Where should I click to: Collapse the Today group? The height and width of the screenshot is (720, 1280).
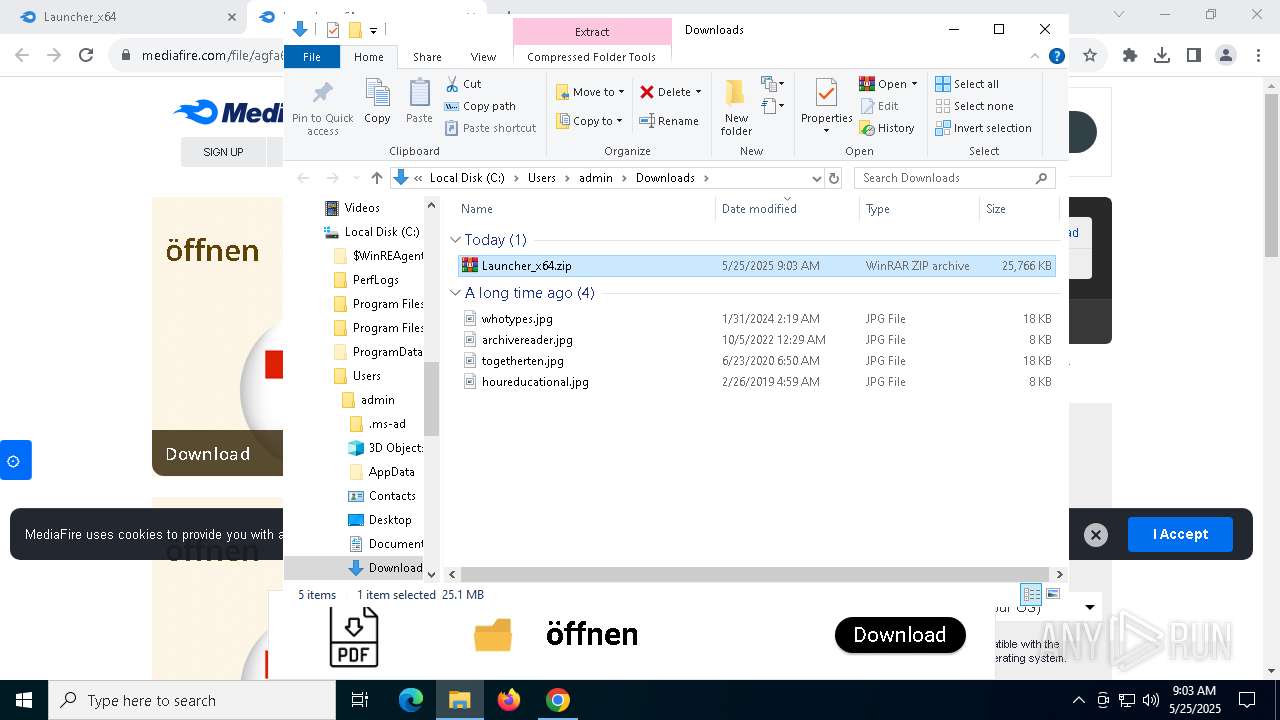point(456,240)
